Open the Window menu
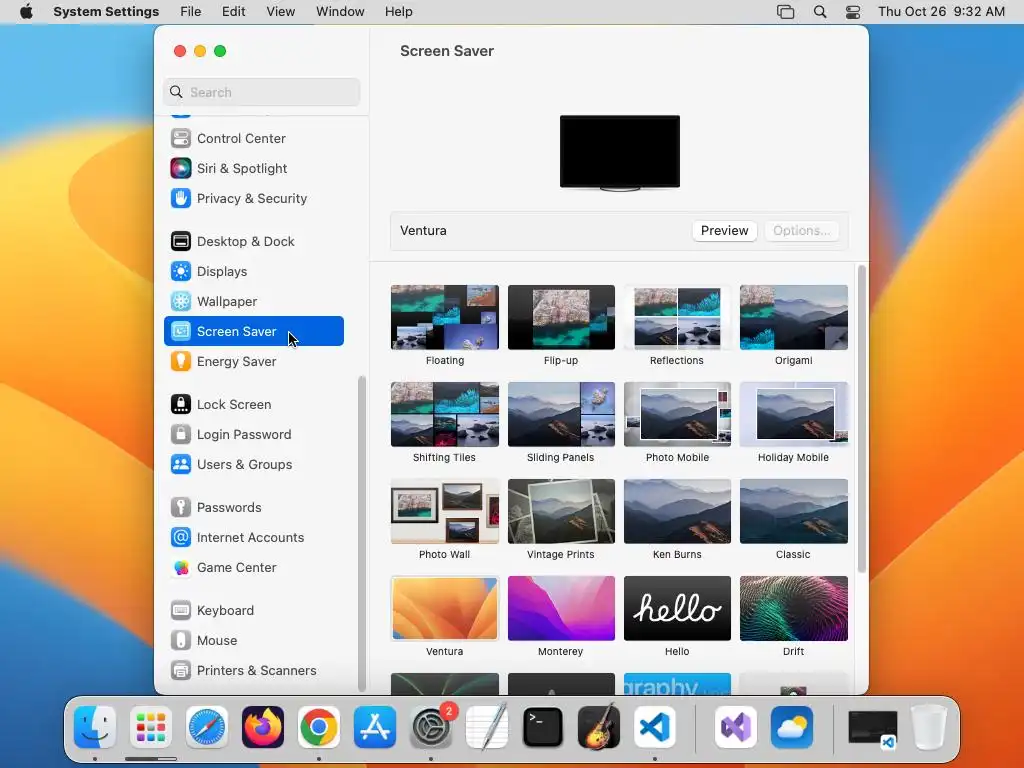 [340, 12]
